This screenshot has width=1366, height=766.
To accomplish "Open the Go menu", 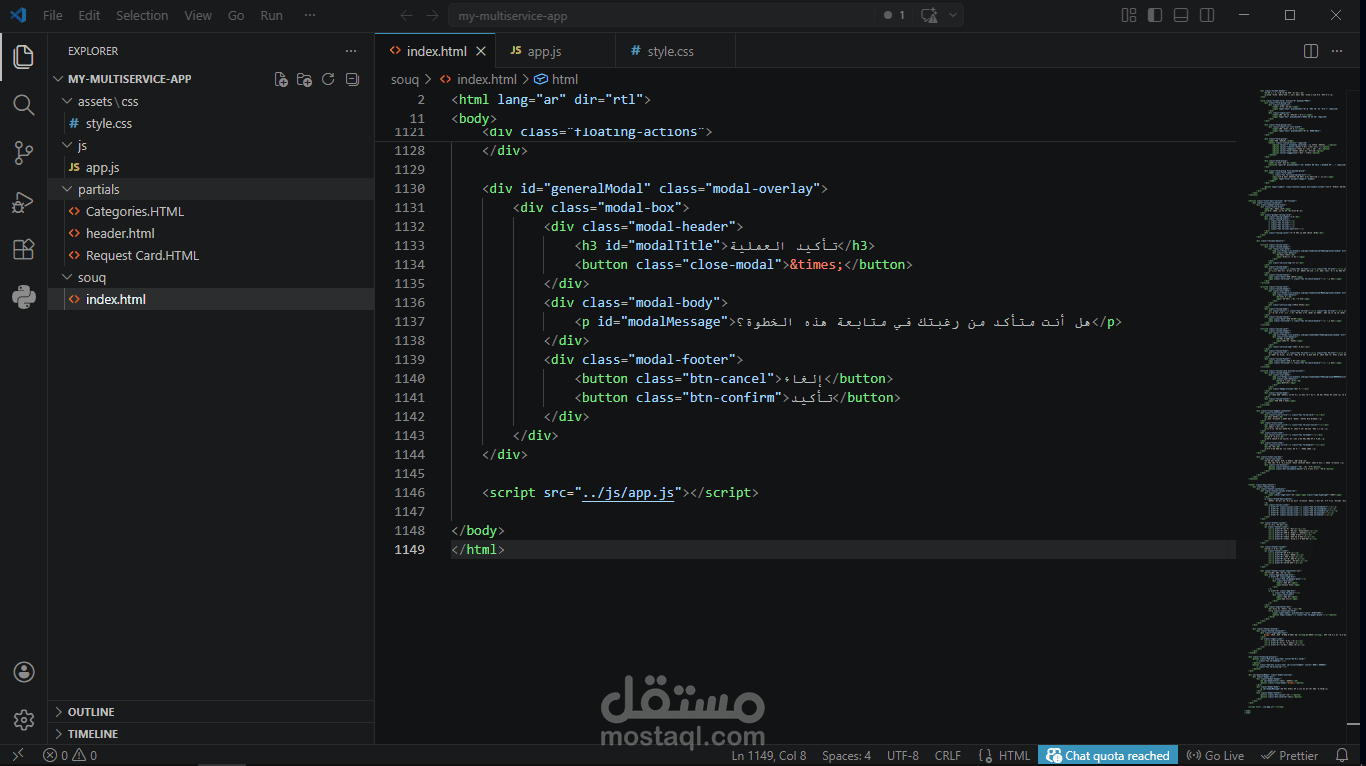I will (236, 15).
